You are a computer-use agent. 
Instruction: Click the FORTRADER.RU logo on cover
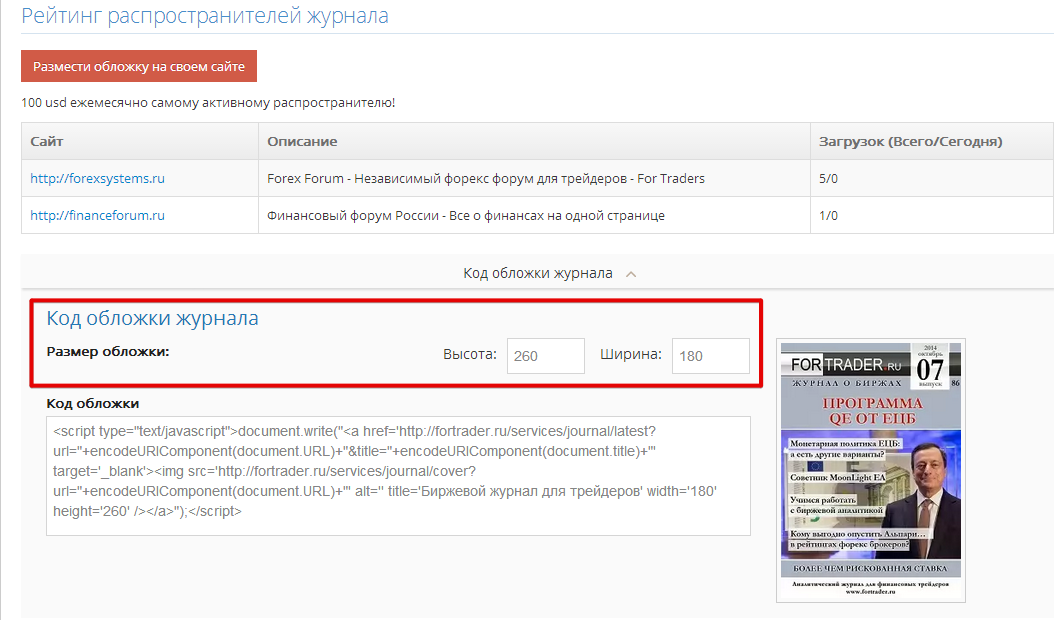click(846, 365)
